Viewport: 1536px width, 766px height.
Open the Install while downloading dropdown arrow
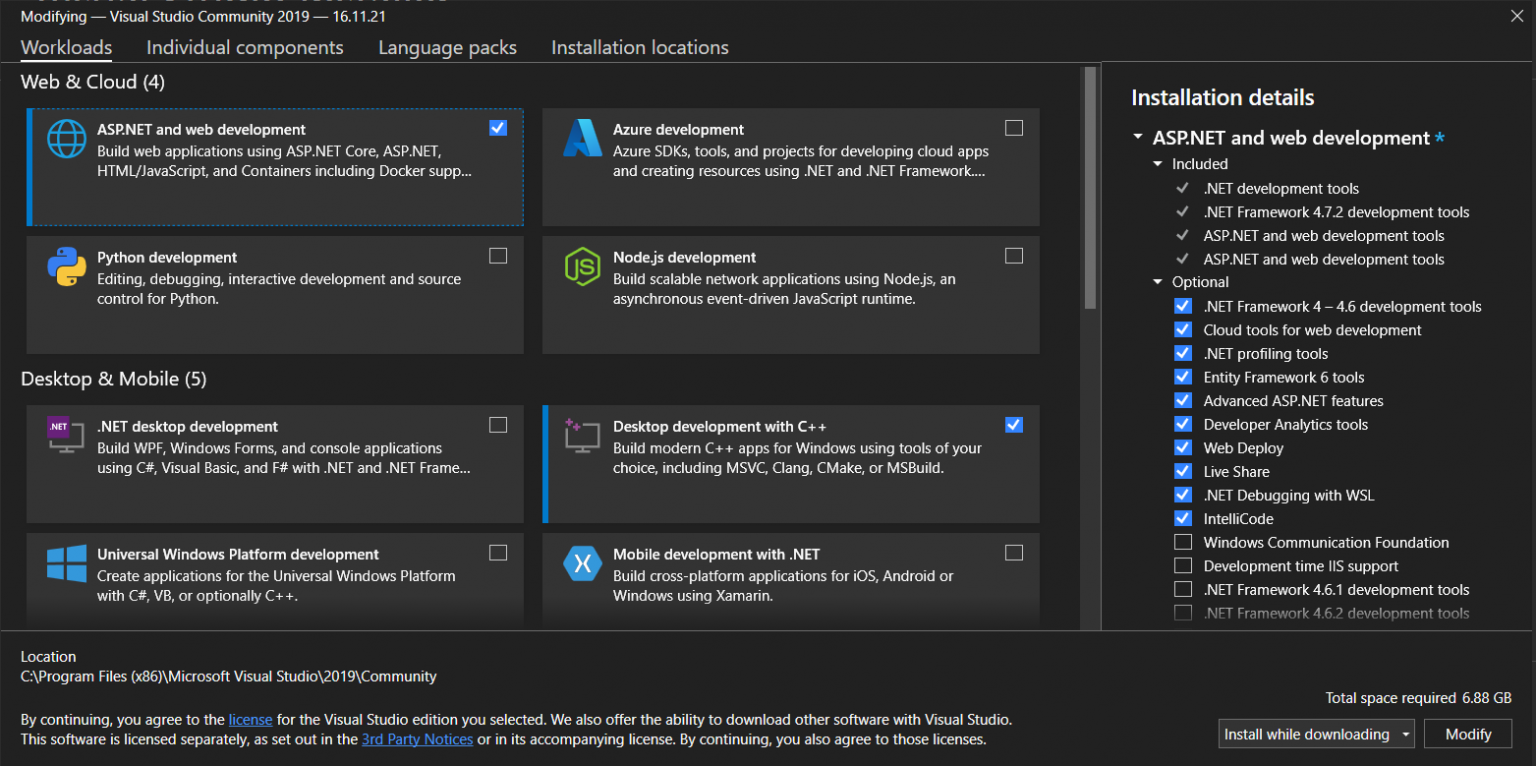tap(1404, 733)
